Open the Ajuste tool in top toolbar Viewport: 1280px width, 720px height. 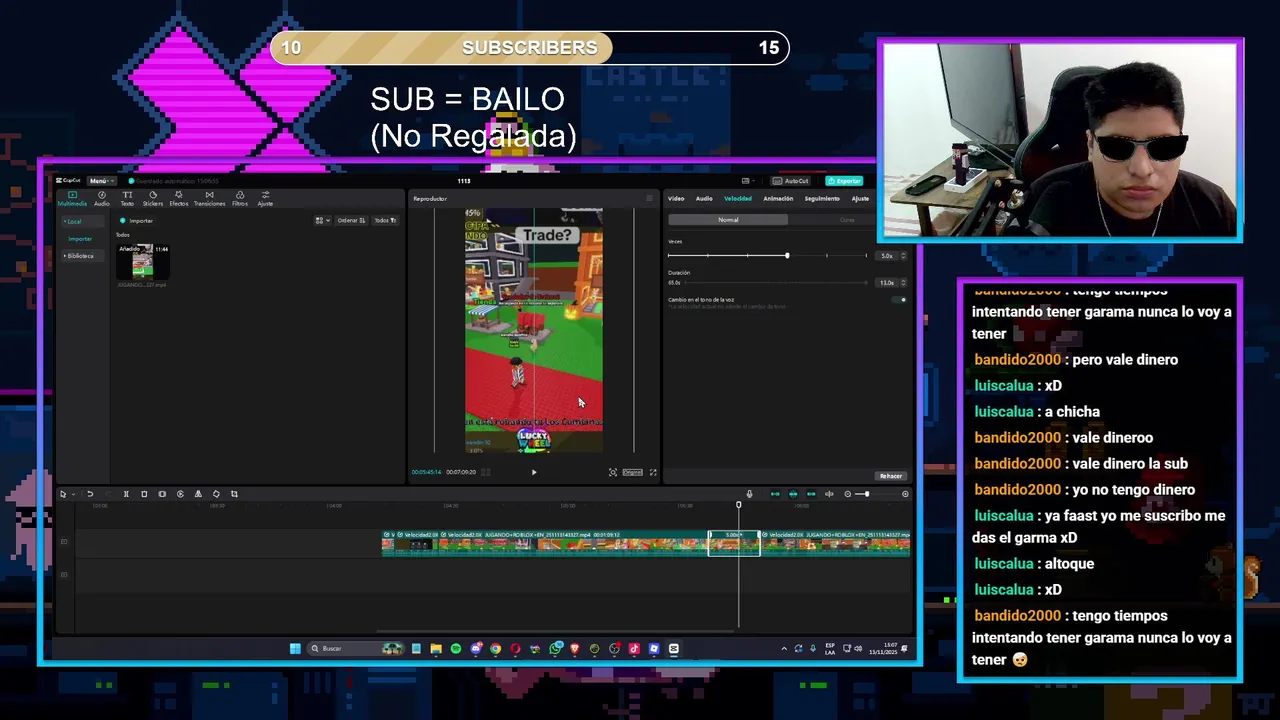[265, 198]
